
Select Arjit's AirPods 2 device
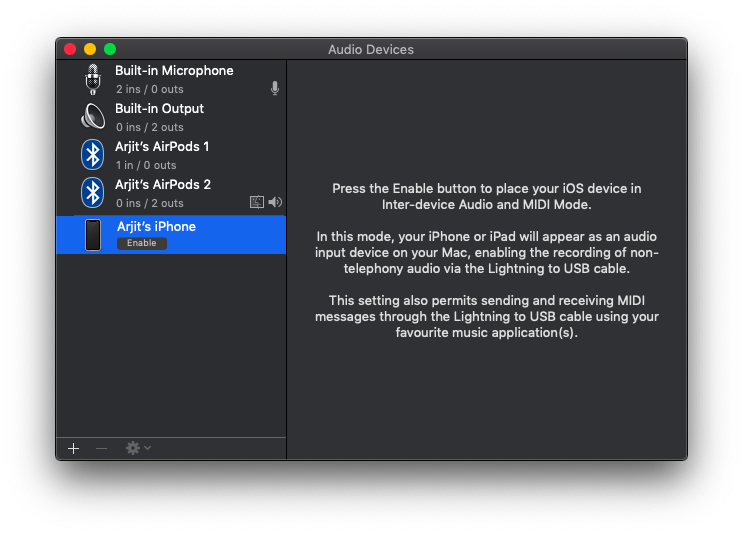pyautogui.click(x=171, y=192)
